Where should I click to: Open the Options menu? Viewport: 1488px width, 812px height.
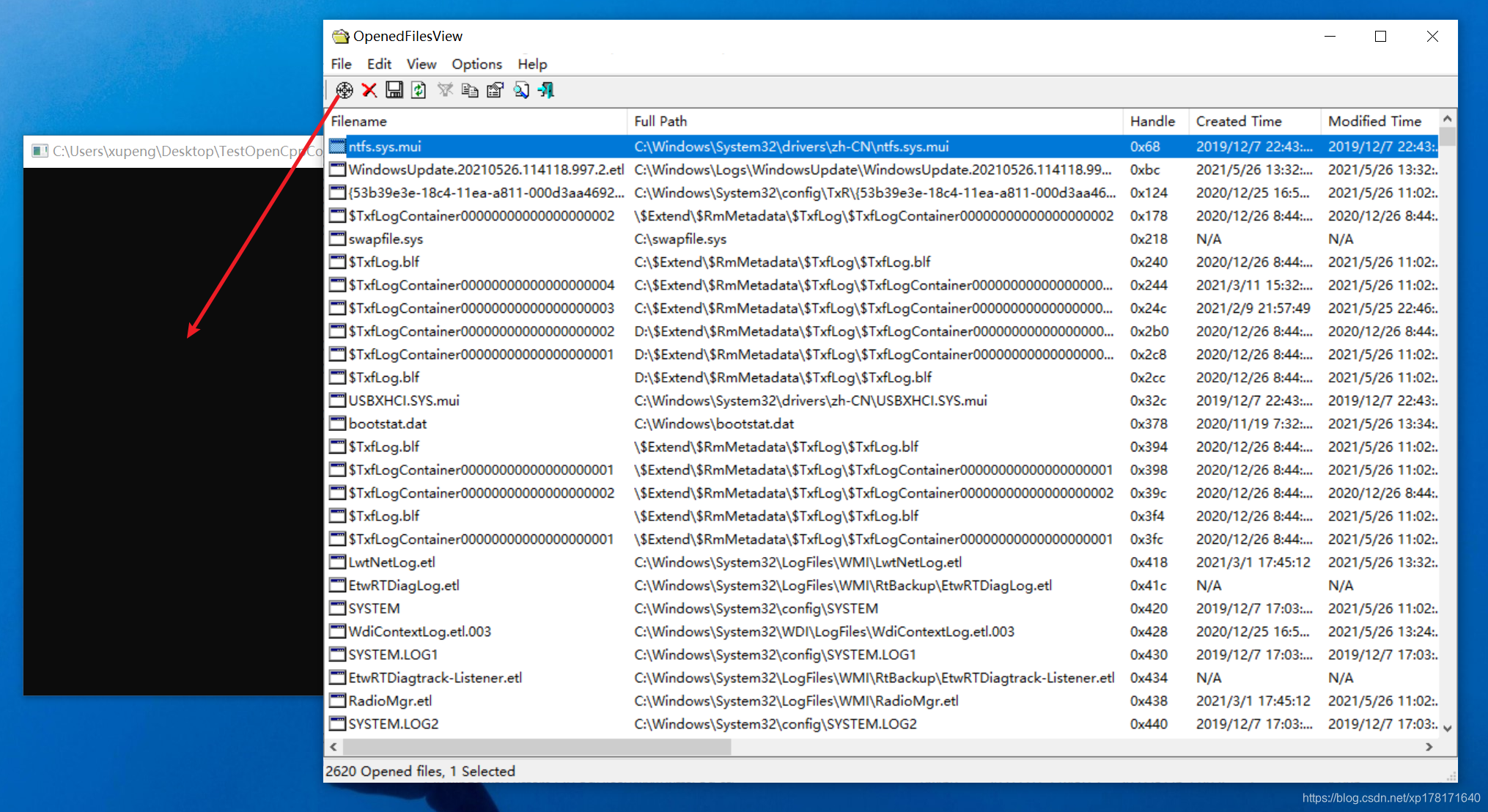[476, 64]
